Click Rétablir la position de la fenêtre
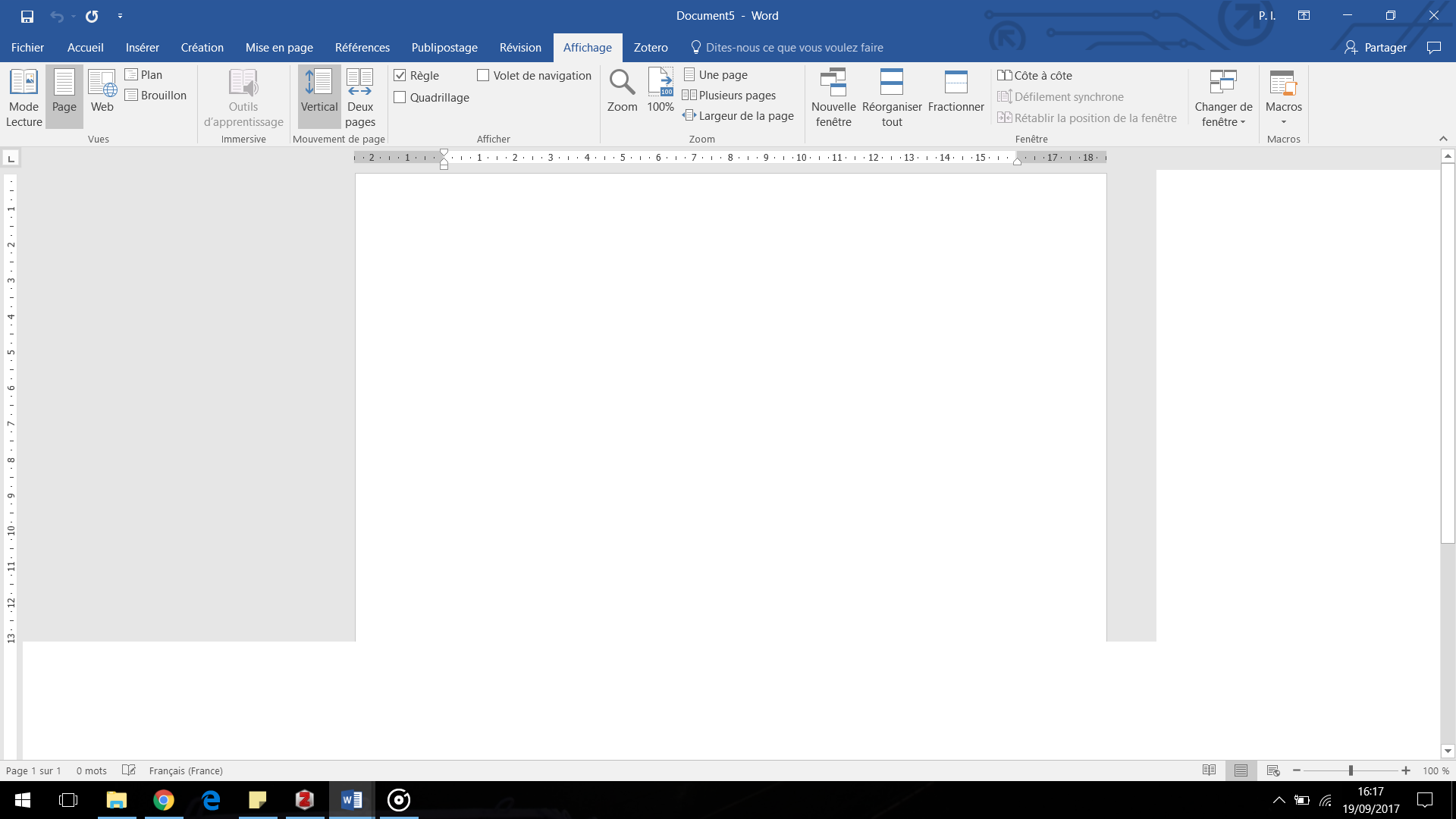The image size is (1456, 819). coord(1087,118)
